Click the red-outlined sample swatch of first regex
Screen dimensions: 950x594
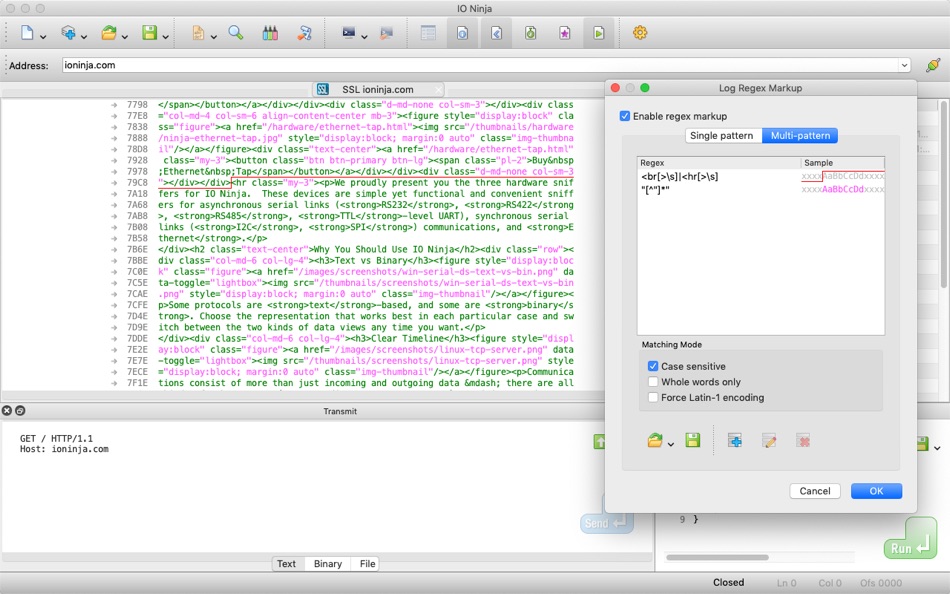(x=843, y=176)
